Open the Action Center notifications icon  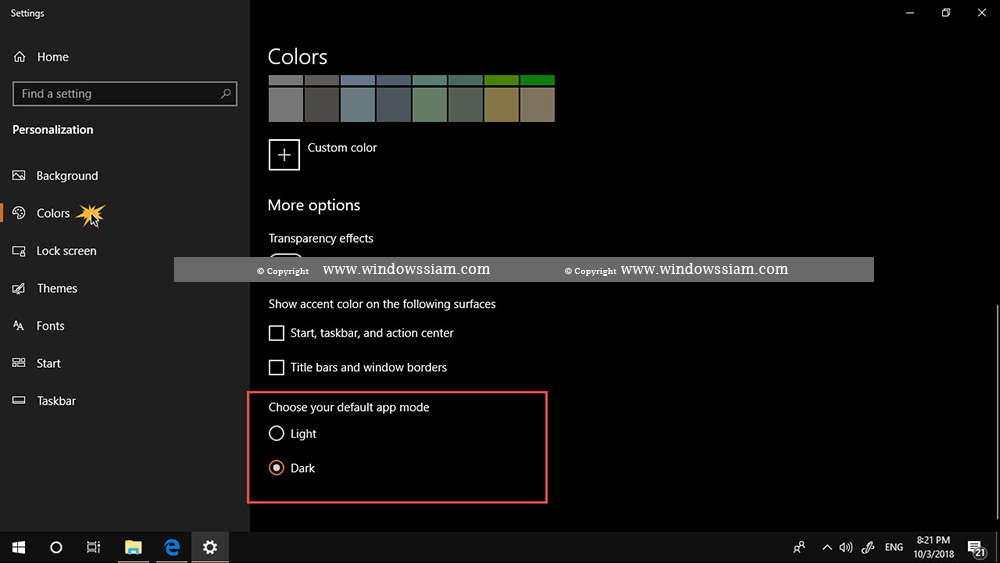click(976, 548)
